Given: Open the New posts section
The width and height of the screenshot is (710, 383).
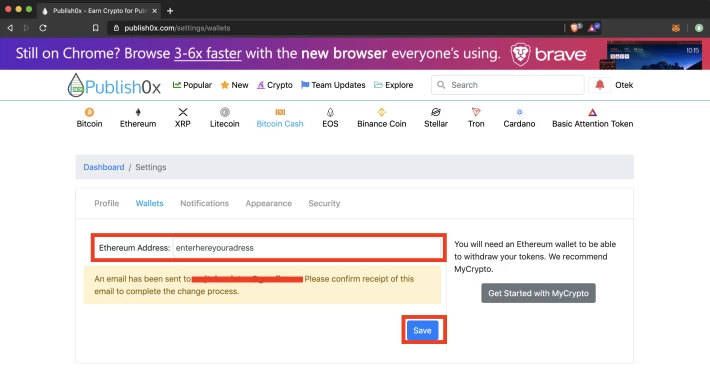Looking at the screenshot, I should point(235,85).
